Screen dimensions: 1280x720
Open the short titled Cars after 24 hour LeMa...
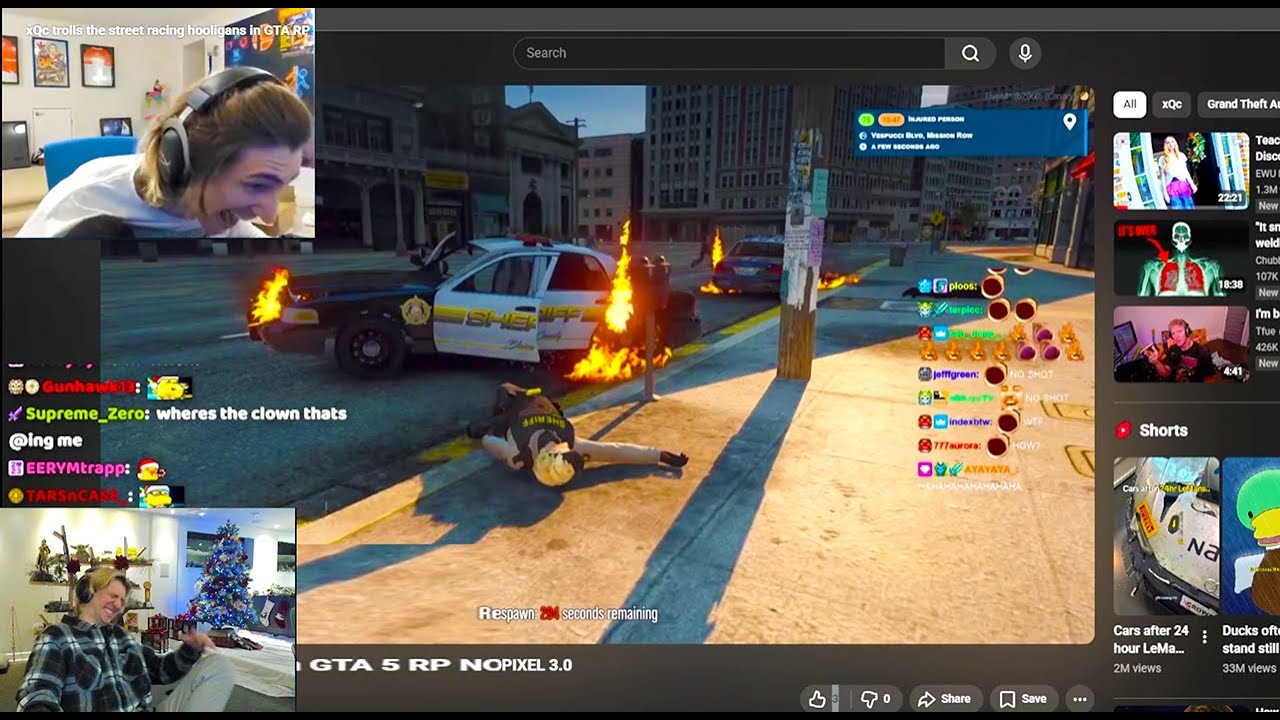(x=1151, y=639)
